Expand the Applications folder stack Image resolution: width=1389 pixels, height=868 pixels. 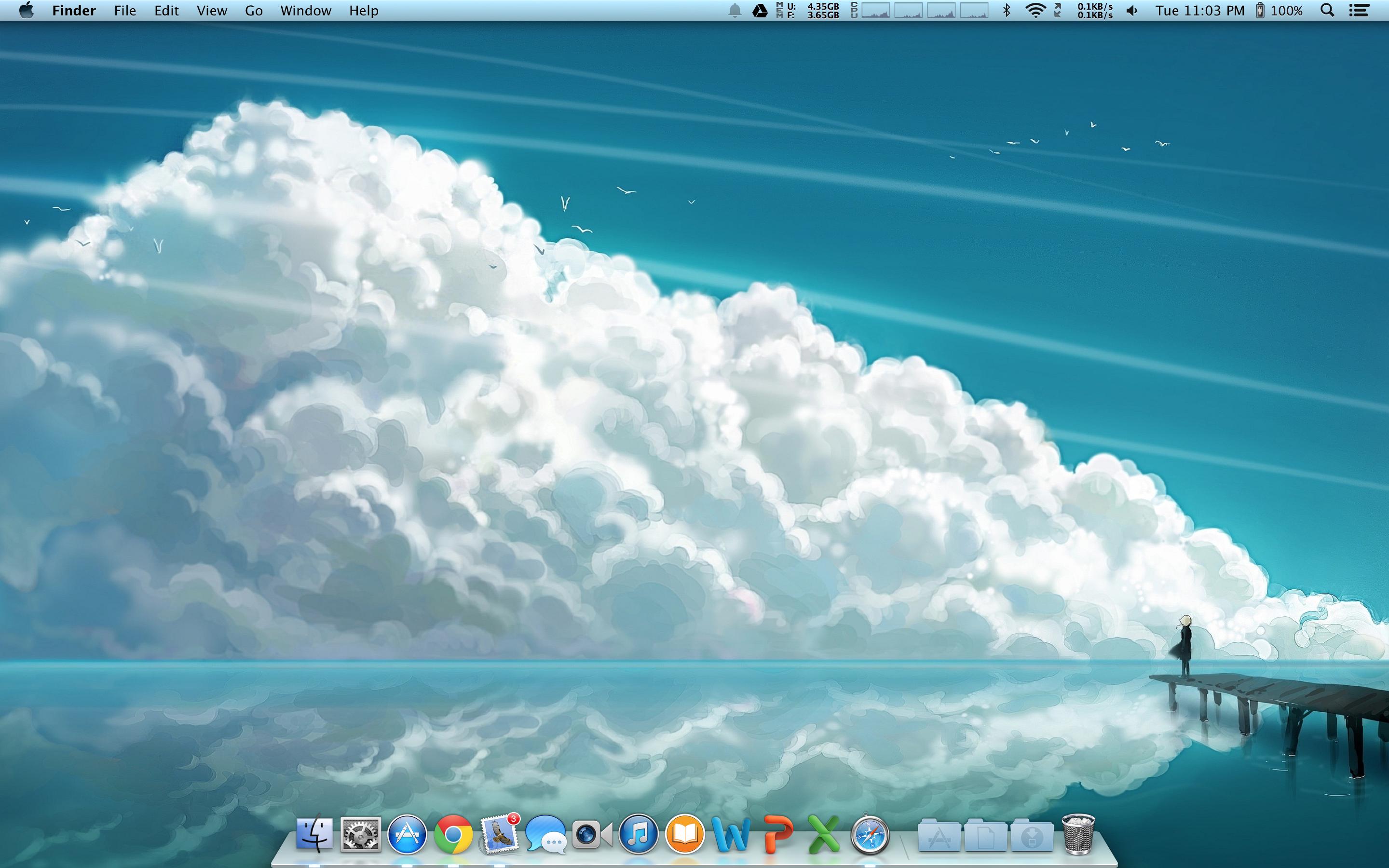[x=939, y=835]
